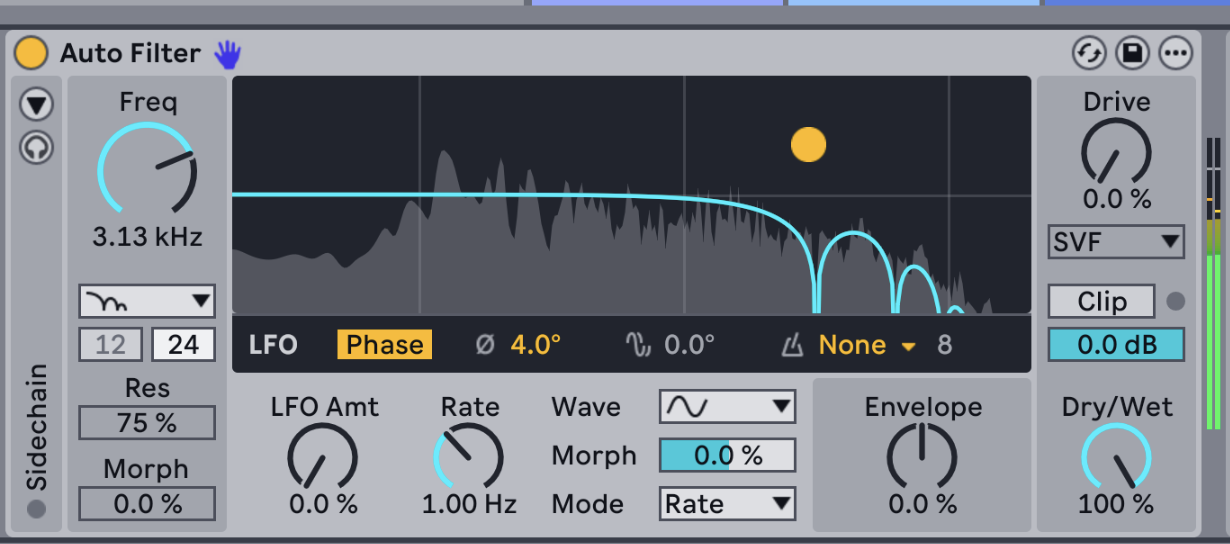Image resolution: width=1230 pixels, height=544 pixels.
Task: Open the LFO Wave shape dropdown
Action: pyautogui.click(x=727, y=407)
